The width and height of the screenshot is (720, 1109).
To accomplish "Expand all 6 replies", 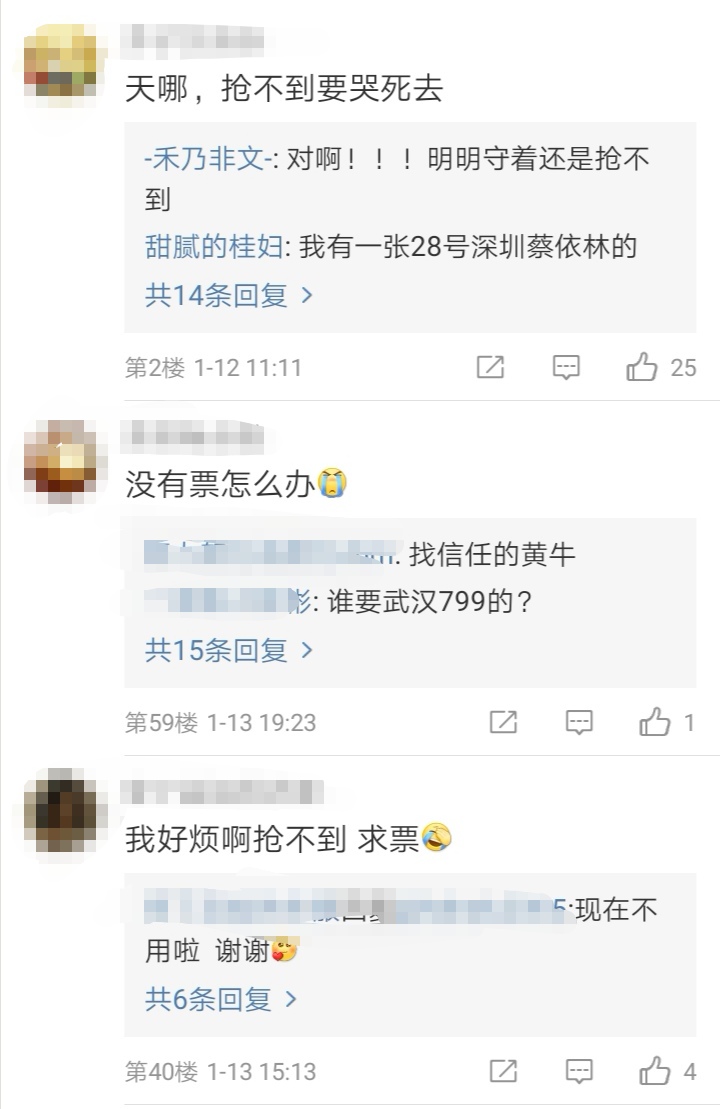I will click(x=221, y=999).
